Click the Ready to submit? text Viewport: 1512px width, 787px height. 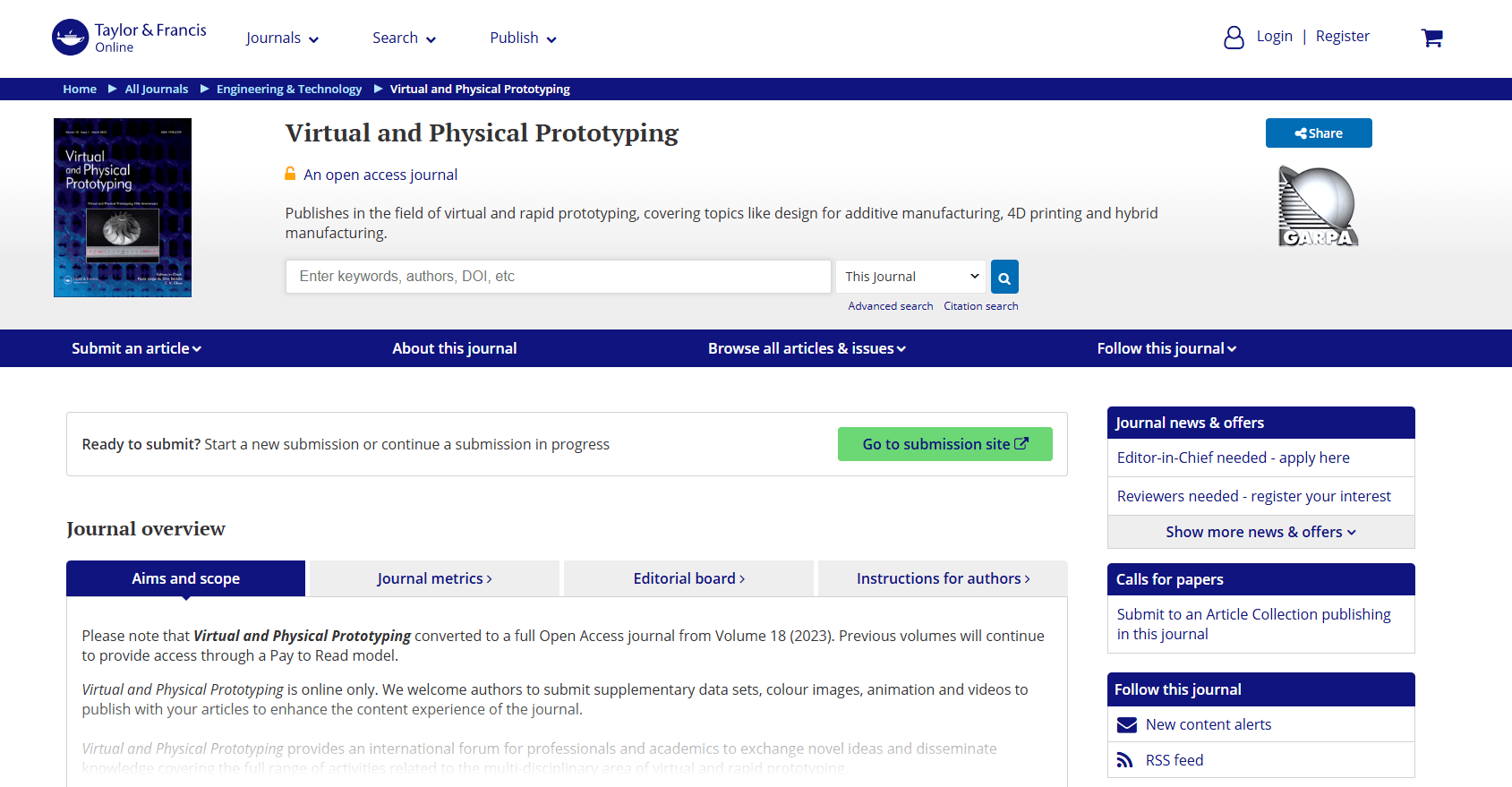tap(141, 444)
